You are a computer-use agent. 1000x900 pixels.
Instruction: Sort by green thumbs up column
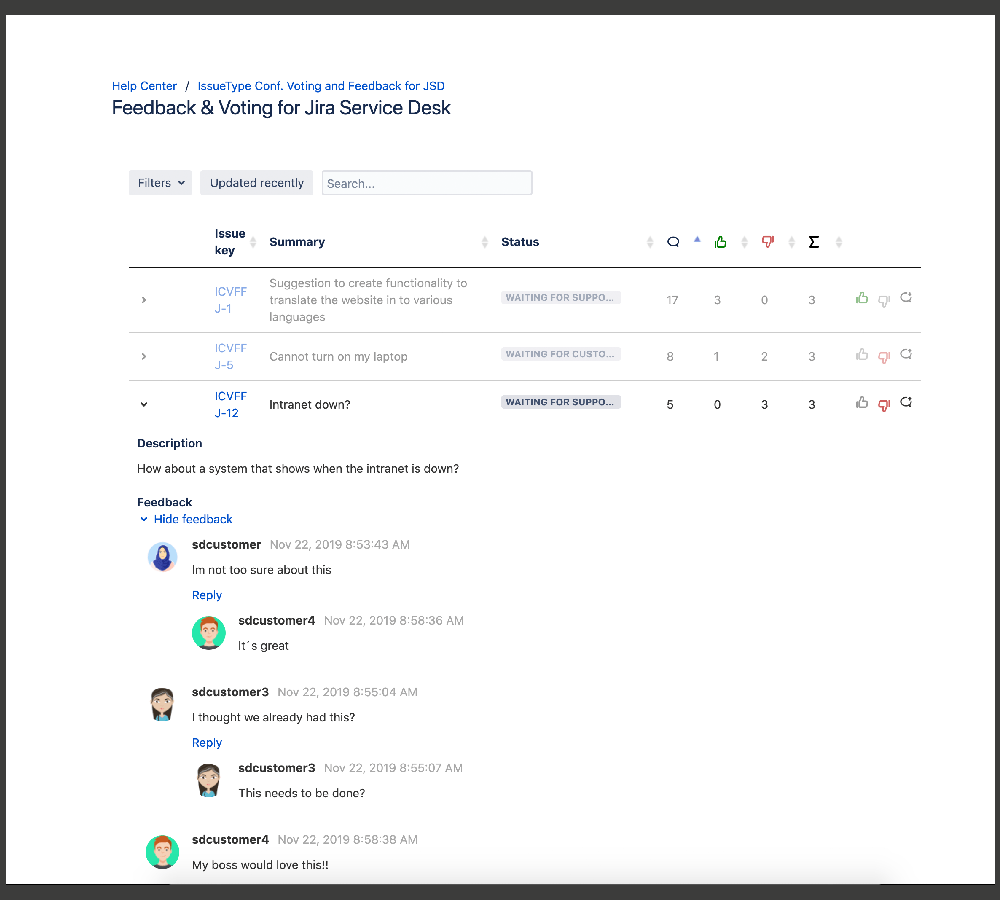tap(721, 242)
